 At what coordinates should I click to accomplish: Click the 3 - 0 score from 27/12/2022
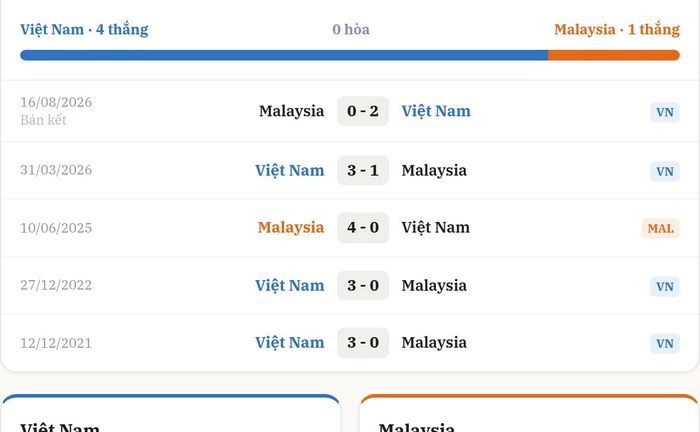click(x=363, y=285)
